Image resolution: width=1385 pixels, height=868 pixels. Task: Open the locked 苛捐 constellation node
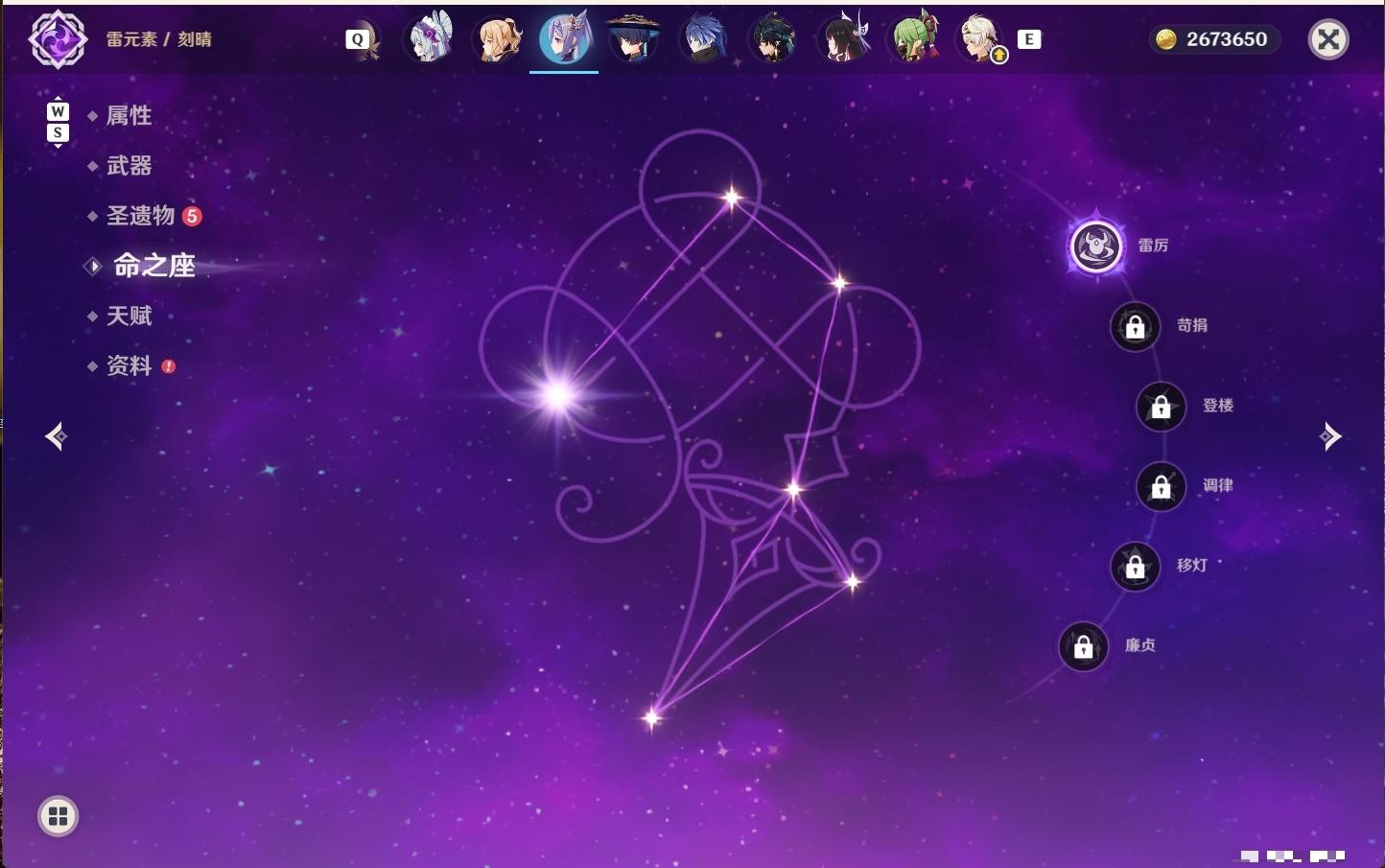(x=1135, y=326)
